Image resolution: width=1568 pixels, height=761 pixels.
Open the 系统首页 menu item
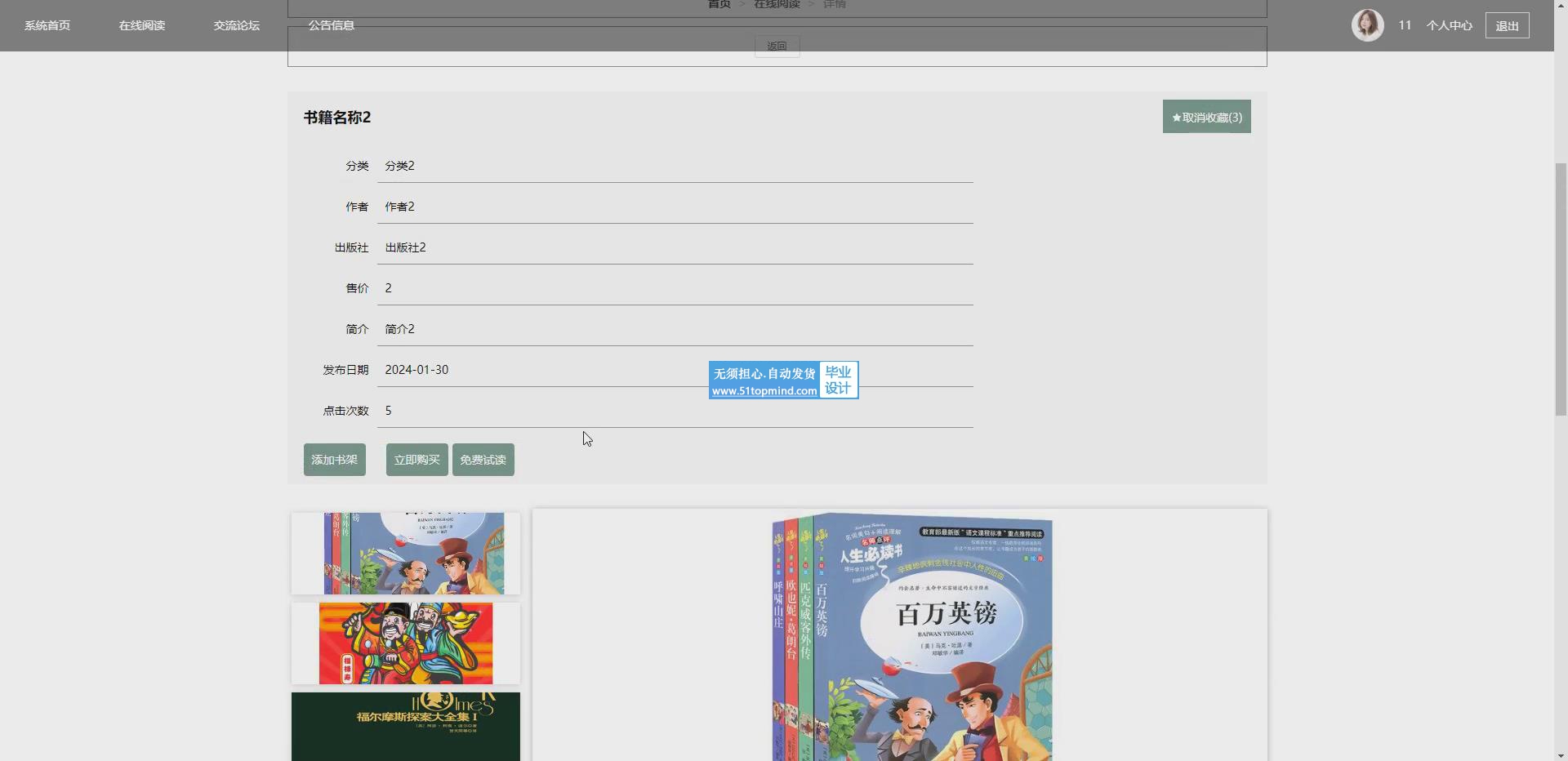coord(47,25)
